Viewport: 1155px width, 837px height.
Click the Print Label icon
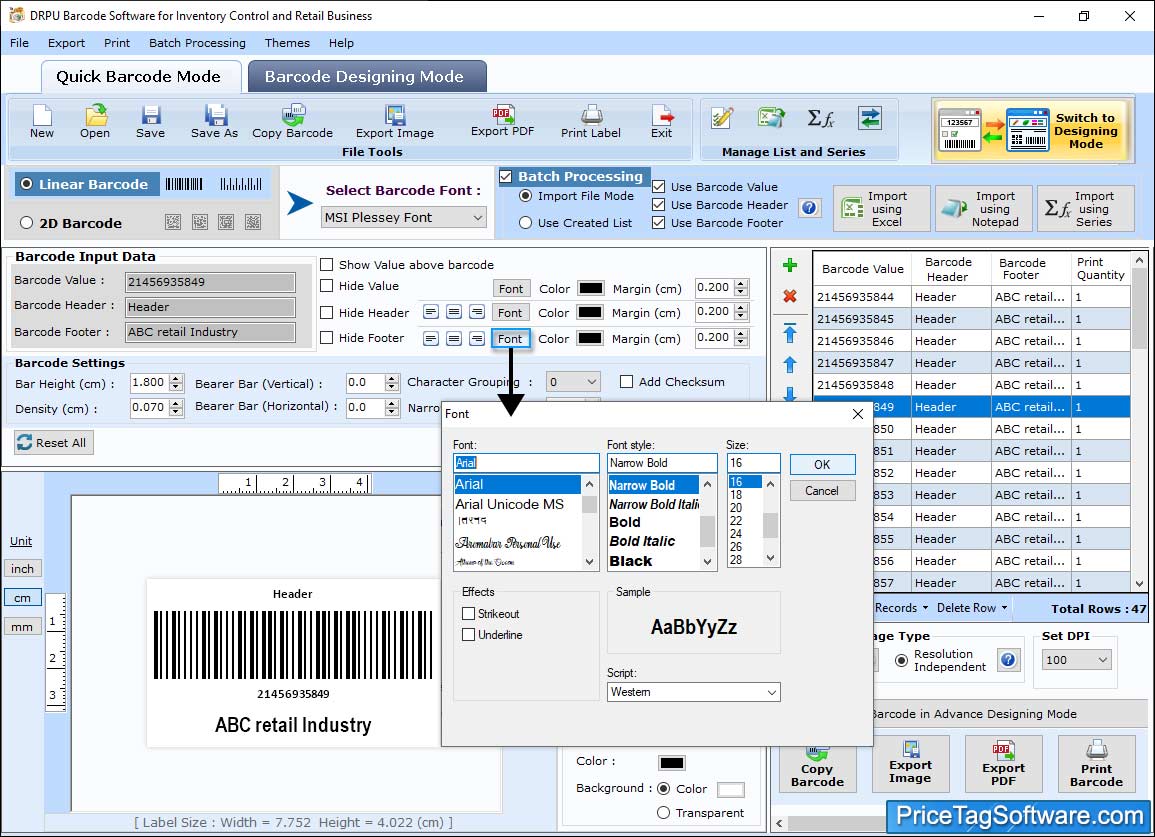tap(591, 121)
